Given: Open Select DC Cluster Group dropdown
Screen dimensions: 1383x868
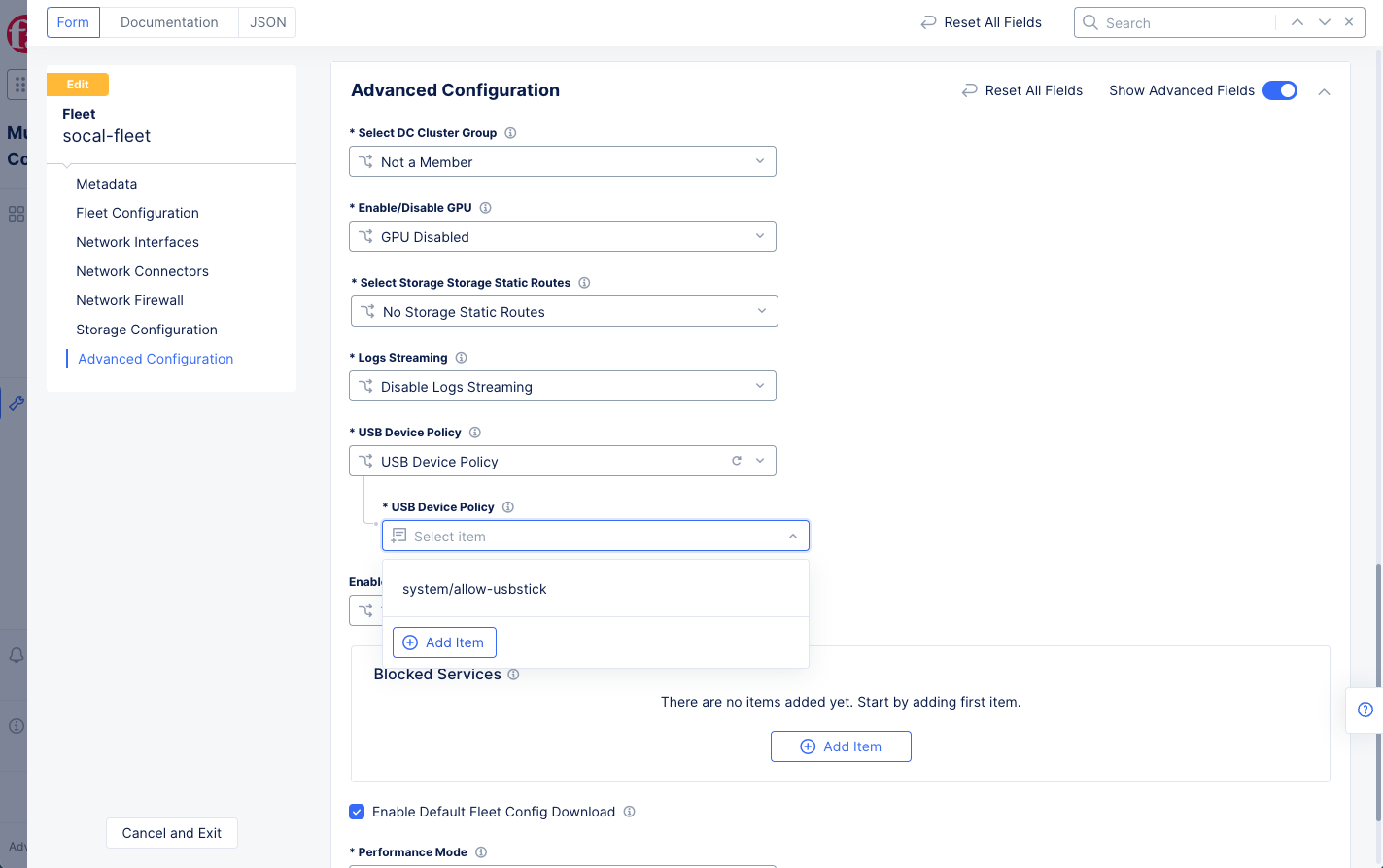Looking at the screenshot, I should [563, 161].
